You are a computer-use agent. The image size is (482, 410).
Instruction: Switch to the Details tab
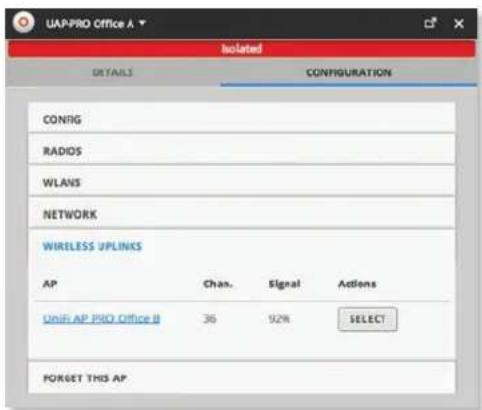click(x=113, y=72)
